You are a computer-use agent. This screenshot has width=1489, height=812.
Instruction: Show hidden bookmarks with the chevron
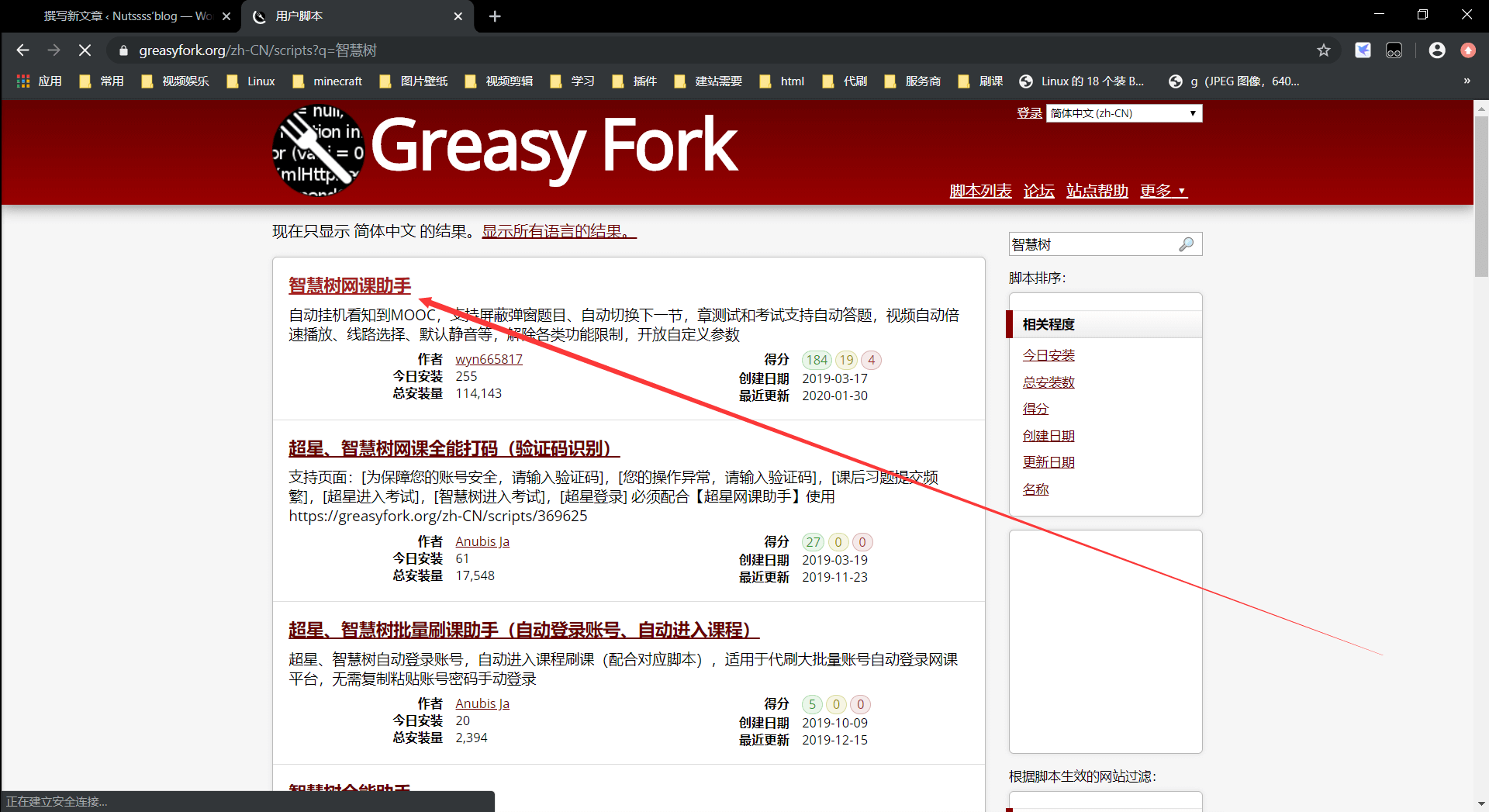tap(1467, 81)
